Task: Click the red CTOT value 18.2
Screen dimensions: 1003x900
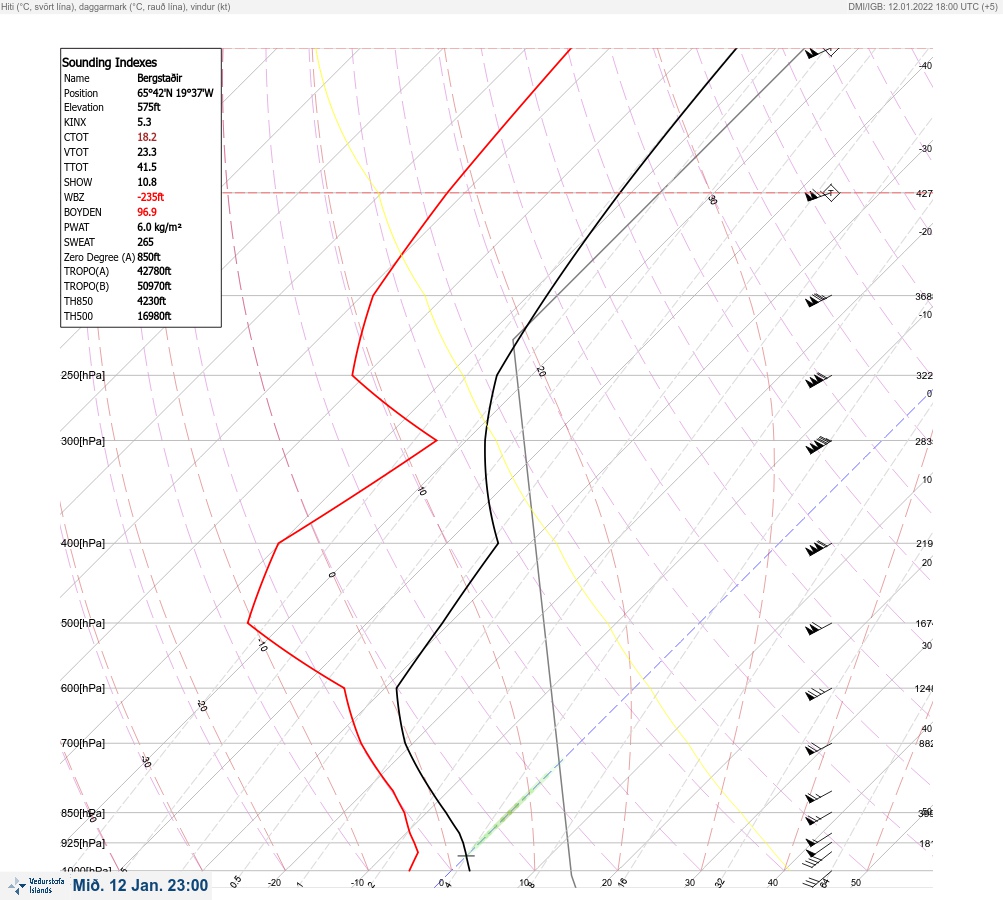Action: [x=147, y=137]
